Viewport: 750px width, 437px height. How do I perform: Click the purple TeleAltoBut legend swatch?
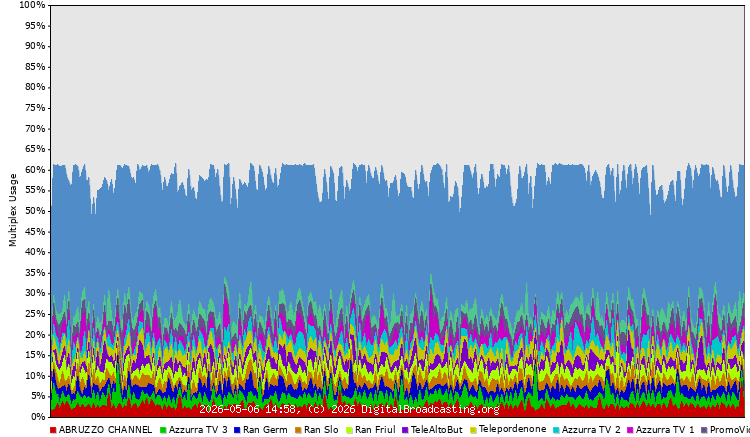point(405,430)
